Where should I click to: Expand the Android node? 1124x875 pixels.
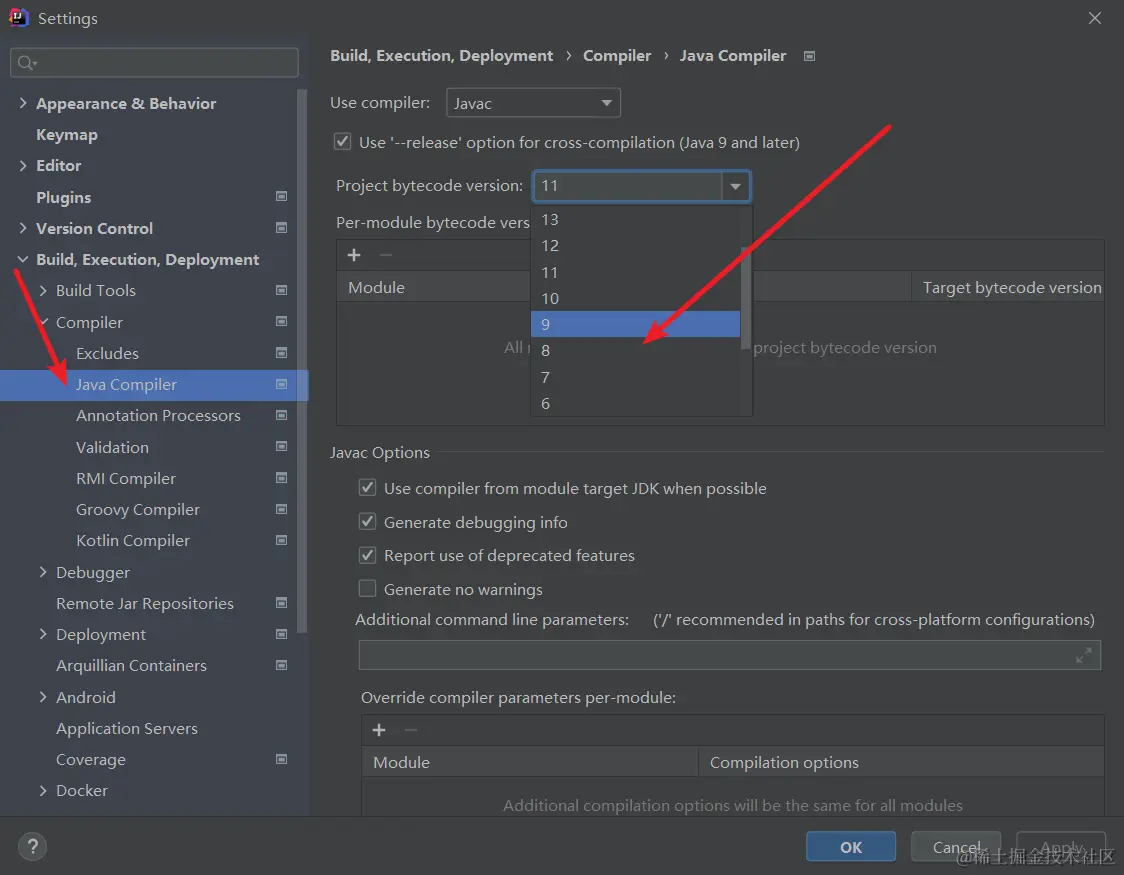(43, 697)
